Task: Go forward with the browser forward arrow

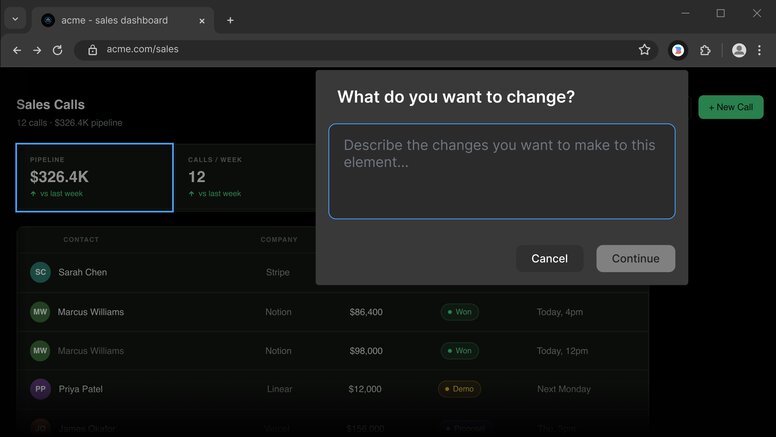Action: point(37,50)
